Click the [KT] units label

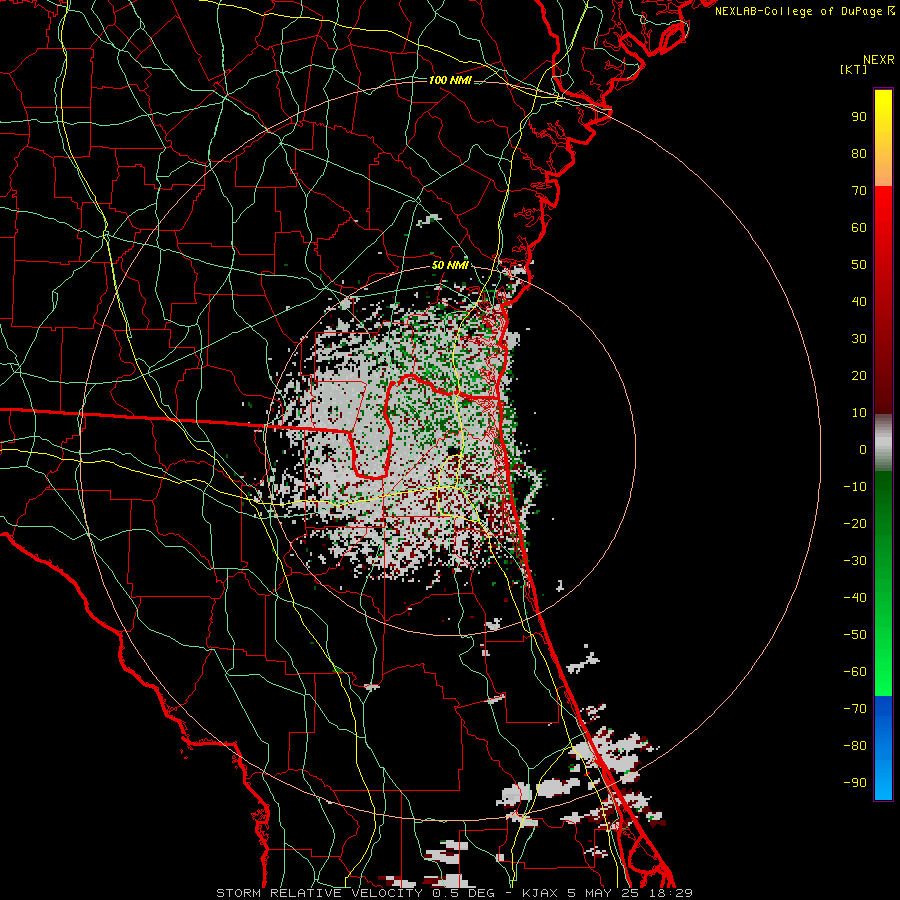click(854, 69)
